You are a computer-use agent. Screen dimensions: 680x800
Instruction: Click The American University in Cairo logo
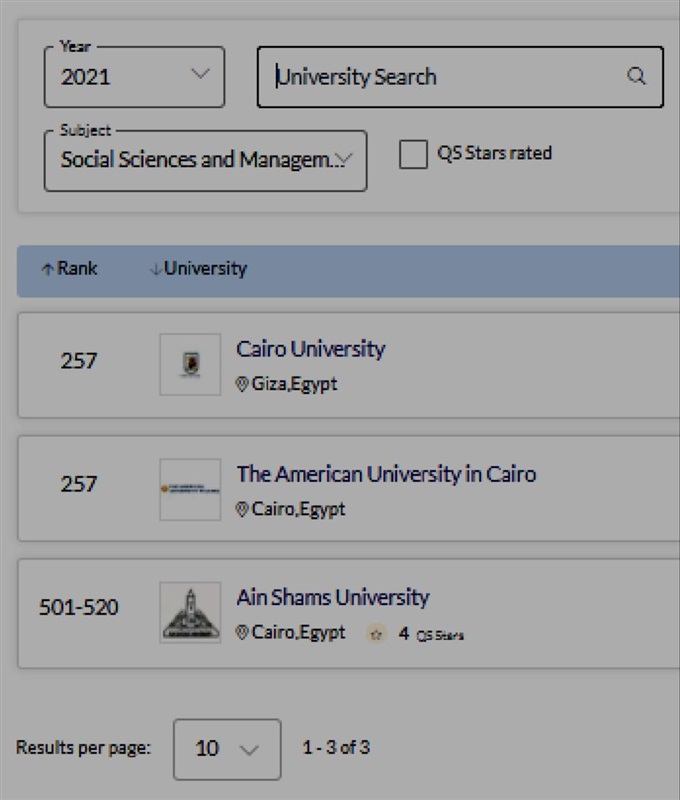coord(190,489)
